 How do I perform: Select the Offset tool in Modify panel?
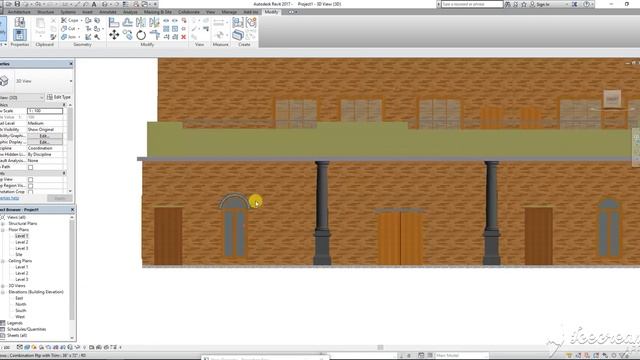(x=128, y=22)
